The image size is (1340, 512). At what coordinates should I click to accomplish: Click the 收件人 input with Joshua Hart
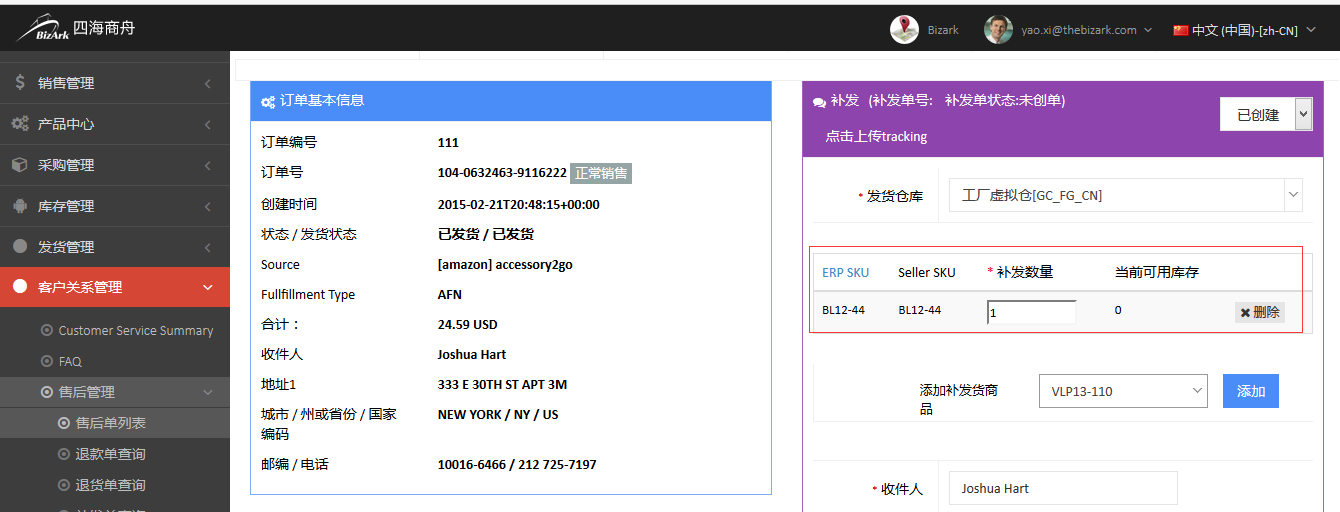[1063, 488]
